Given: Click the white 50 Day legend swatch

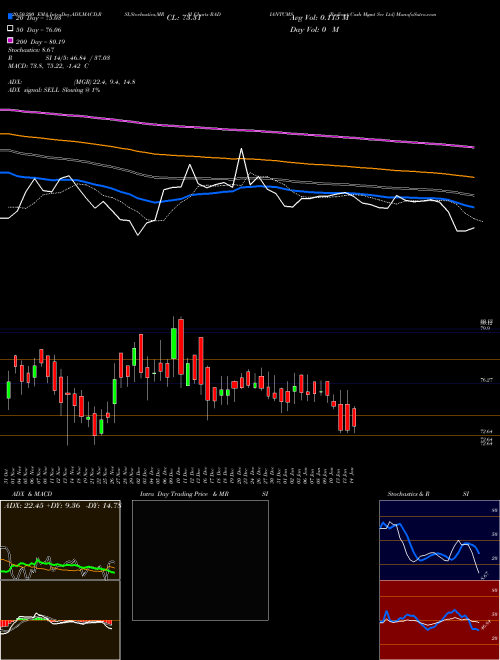Looking at the screenshot, I should pos(10,29).
